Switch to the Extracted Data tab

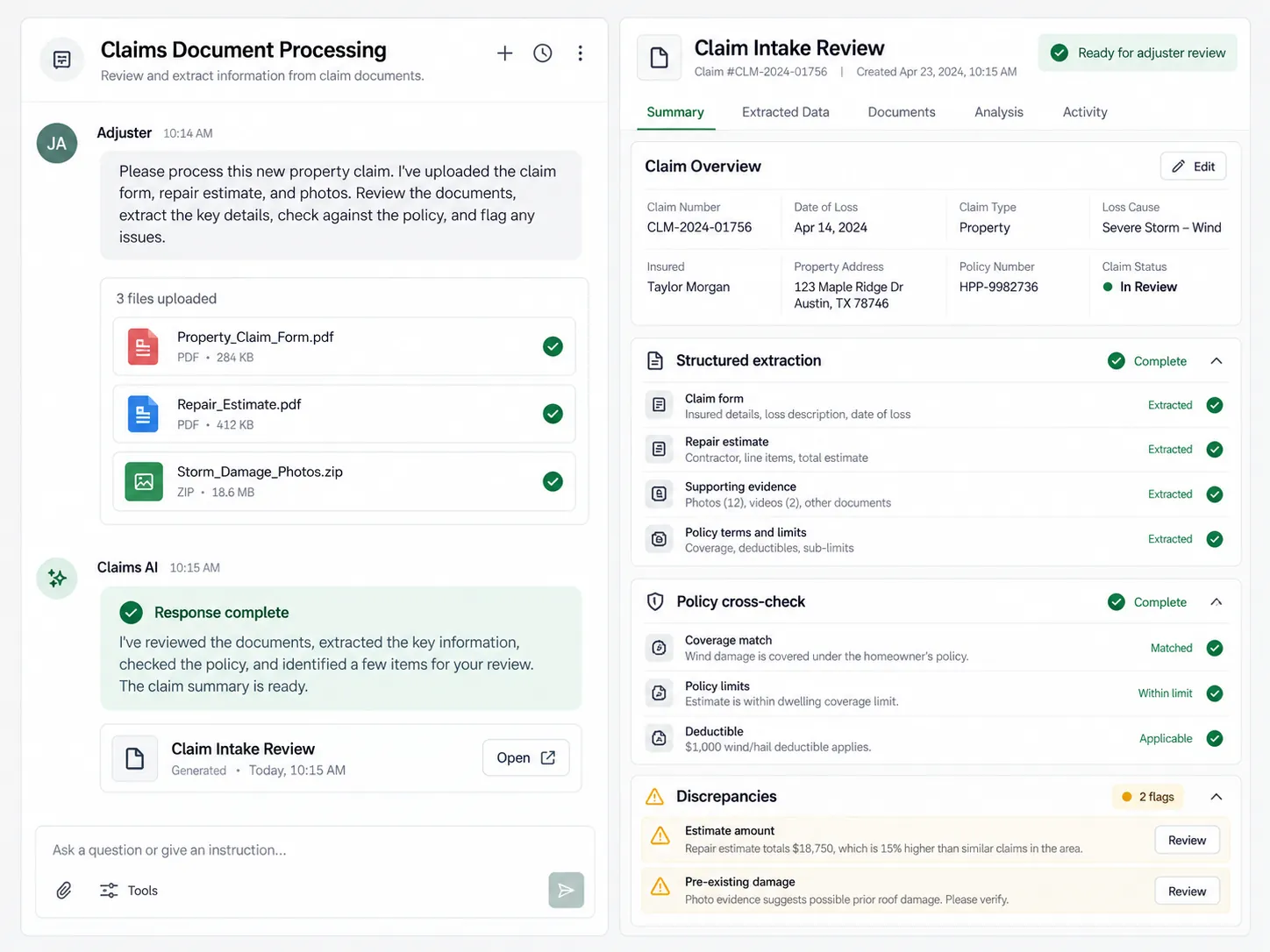[786, 112]
